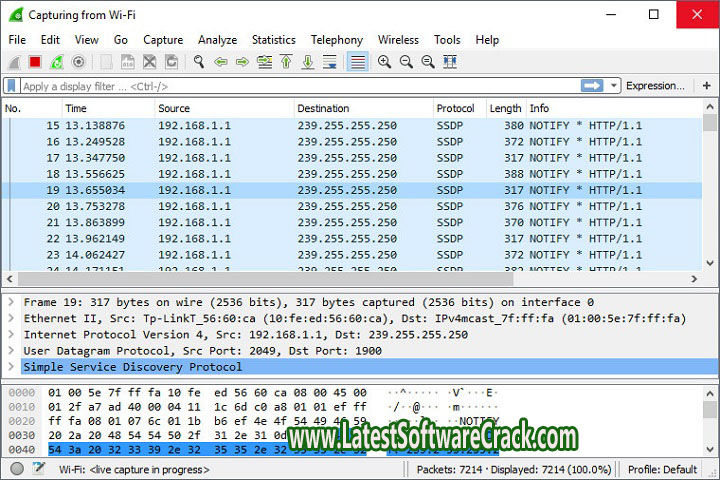Zoom out on packet text

406,62
